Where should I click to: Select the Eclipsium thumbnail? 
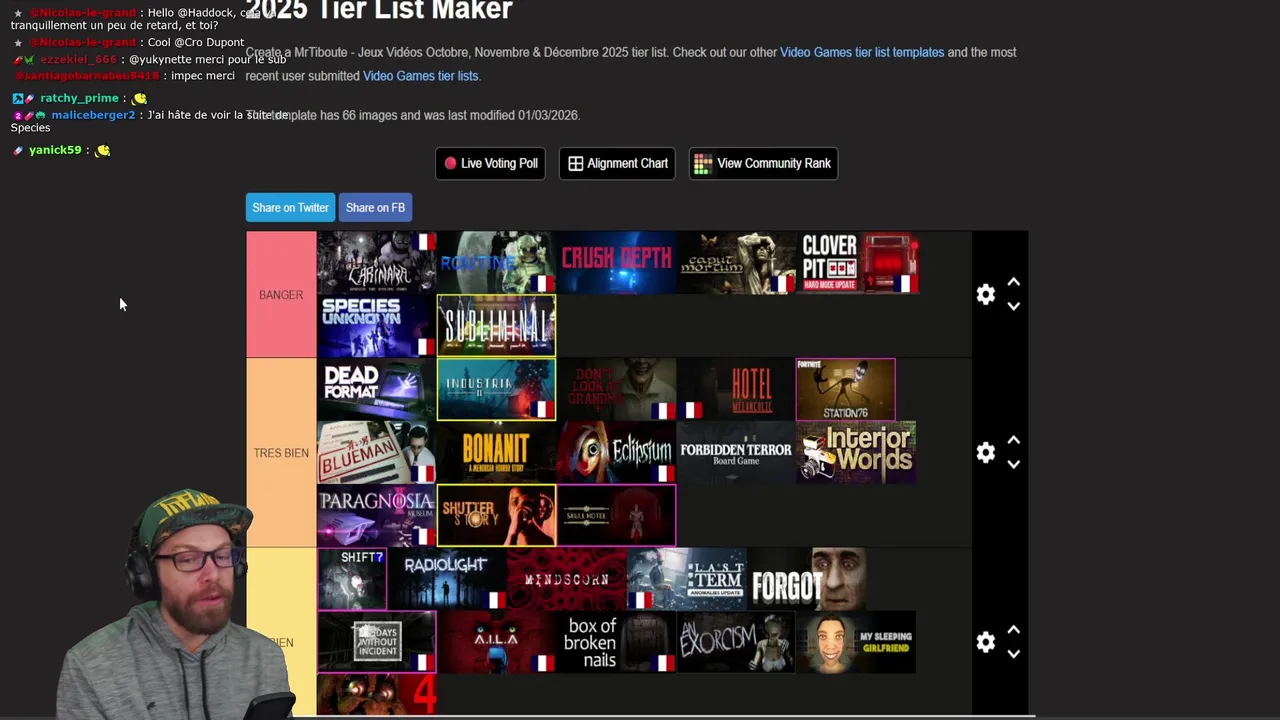(616, 452)
